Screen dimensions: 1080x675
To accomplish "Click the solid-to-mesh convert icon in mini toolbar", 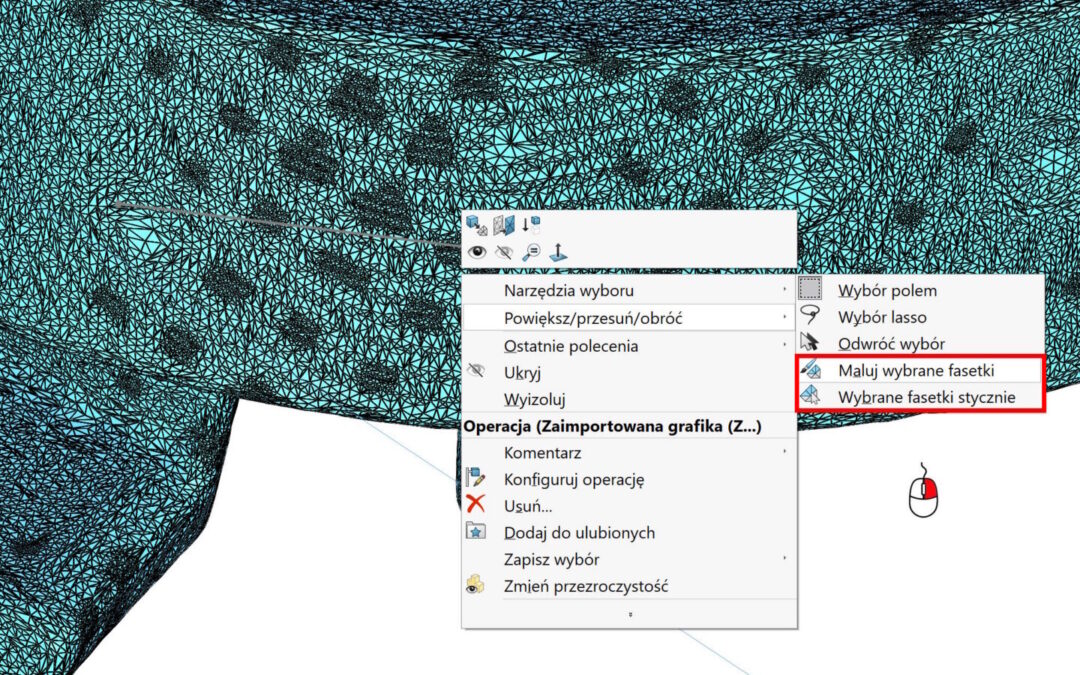I will (477, 225).
